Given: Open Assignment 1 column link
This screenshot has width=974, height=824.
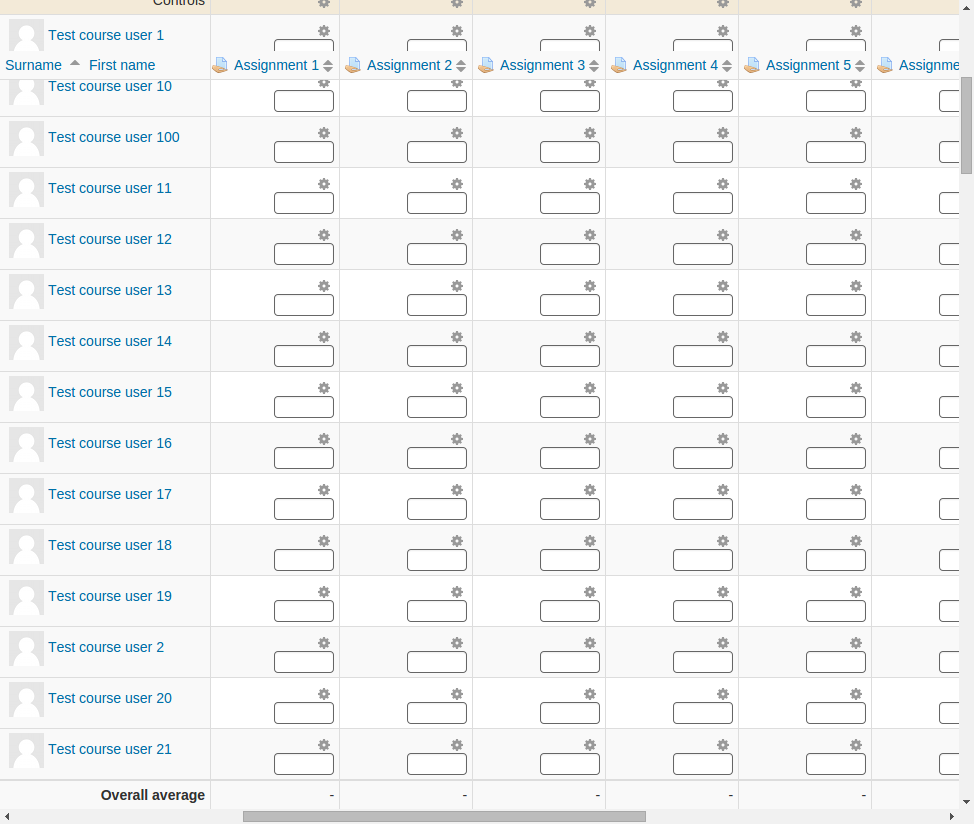Looking at the screenshot, I should (x=276, y=65).
